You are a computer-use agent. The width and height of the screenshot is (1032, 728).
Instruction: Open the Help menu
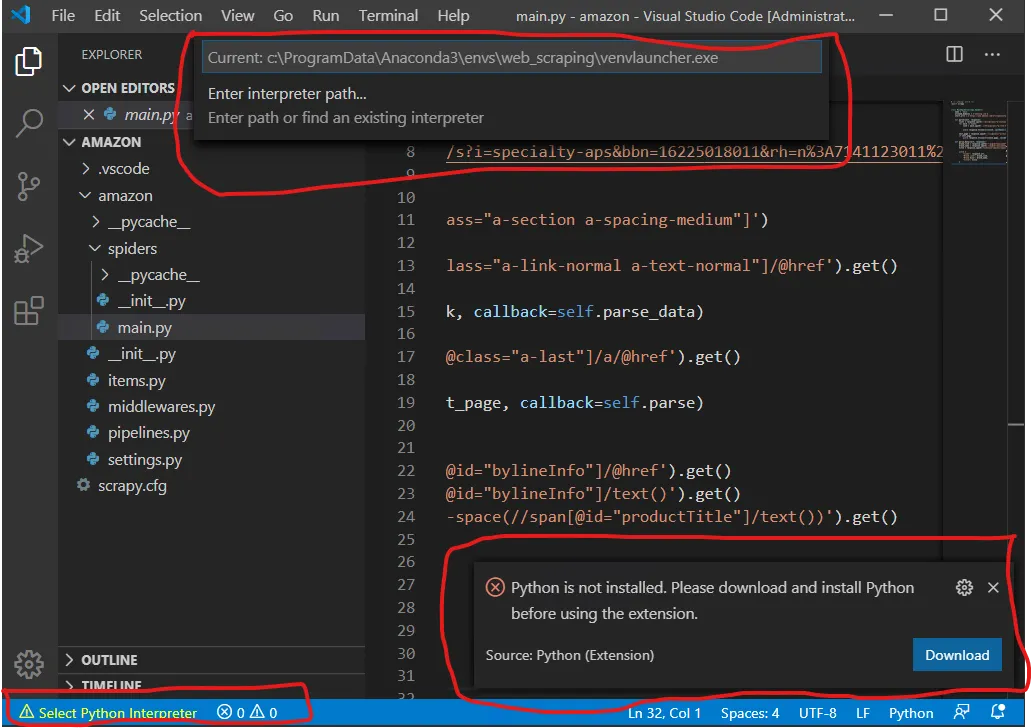click(x=453, y=15)
